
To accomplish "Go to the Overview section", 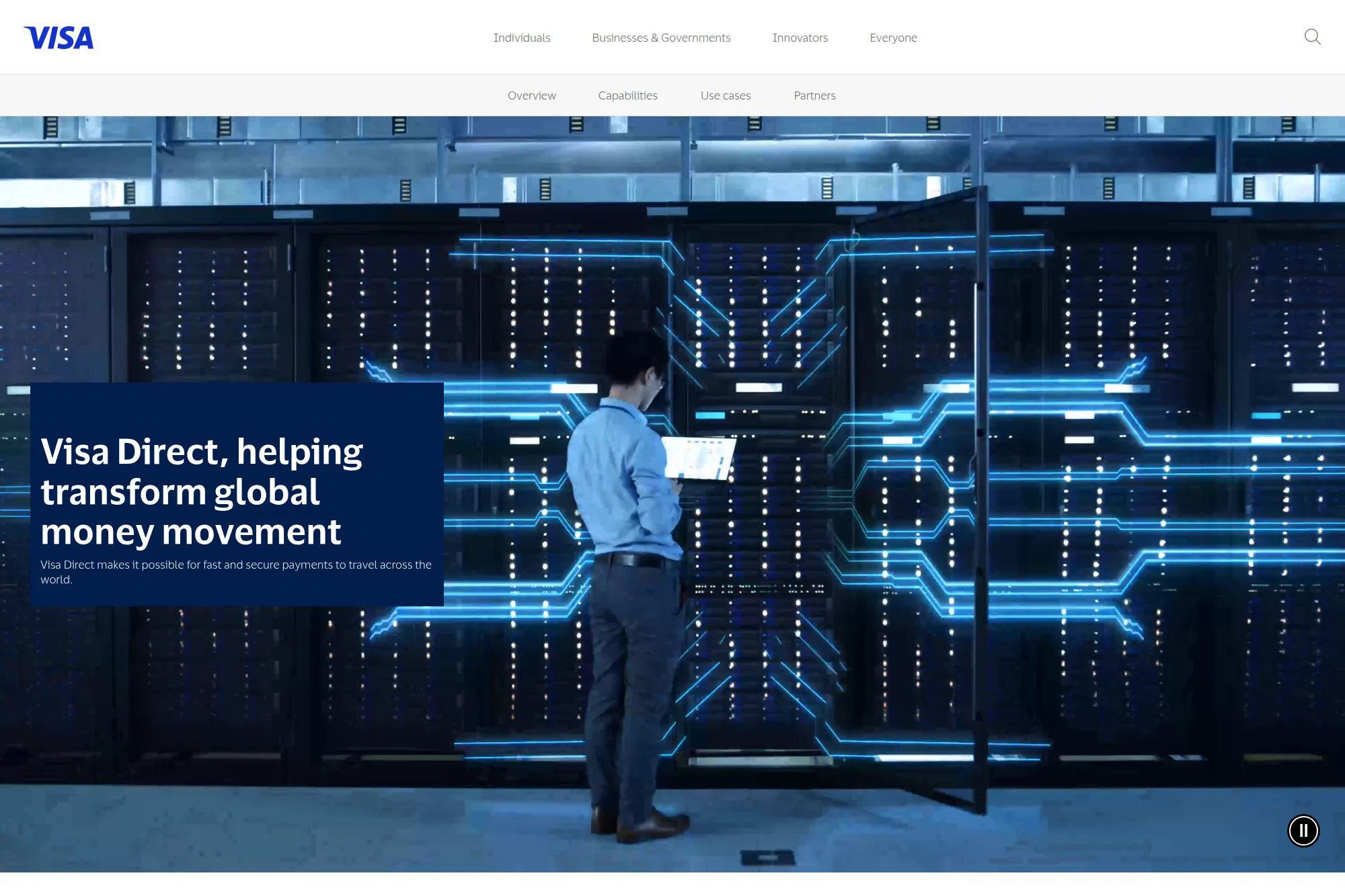I will (531, 95).
